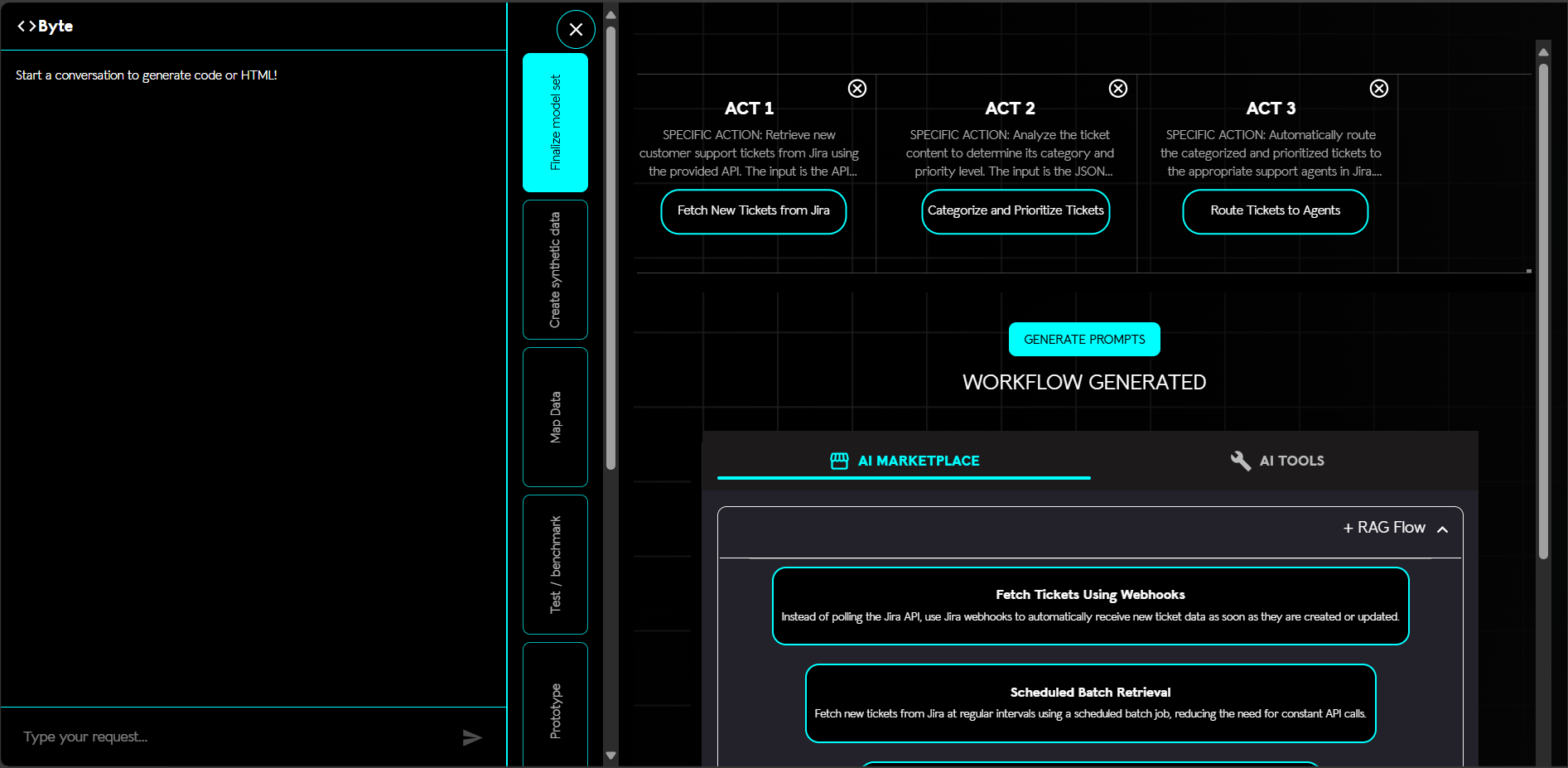Click the send arrow icon in chat
Screen dimensions: 1568x768
471,737
